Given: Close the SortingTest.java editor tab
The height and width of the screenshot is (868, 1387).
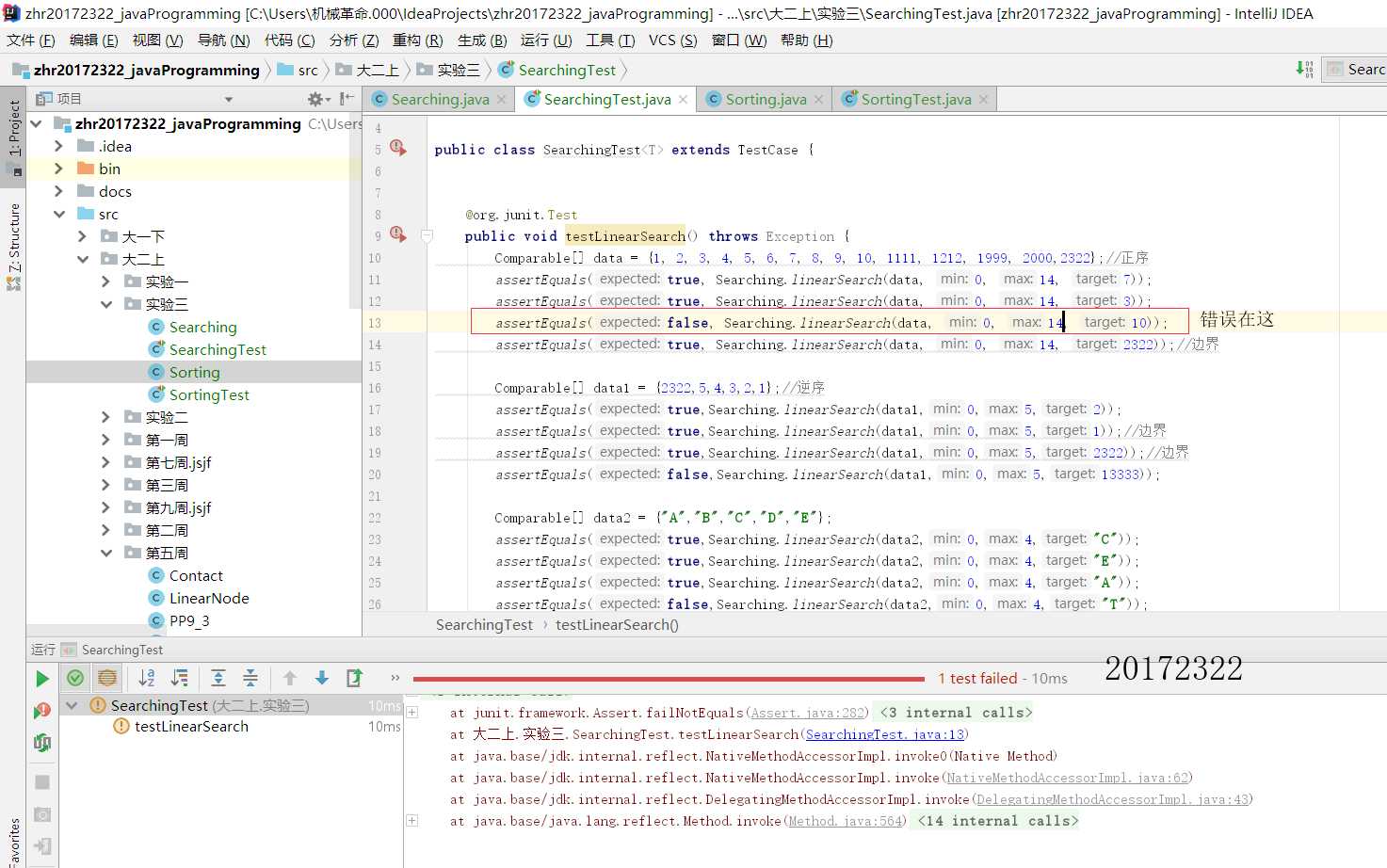Looking at the screenshot, I should click(x=984, y=100).
